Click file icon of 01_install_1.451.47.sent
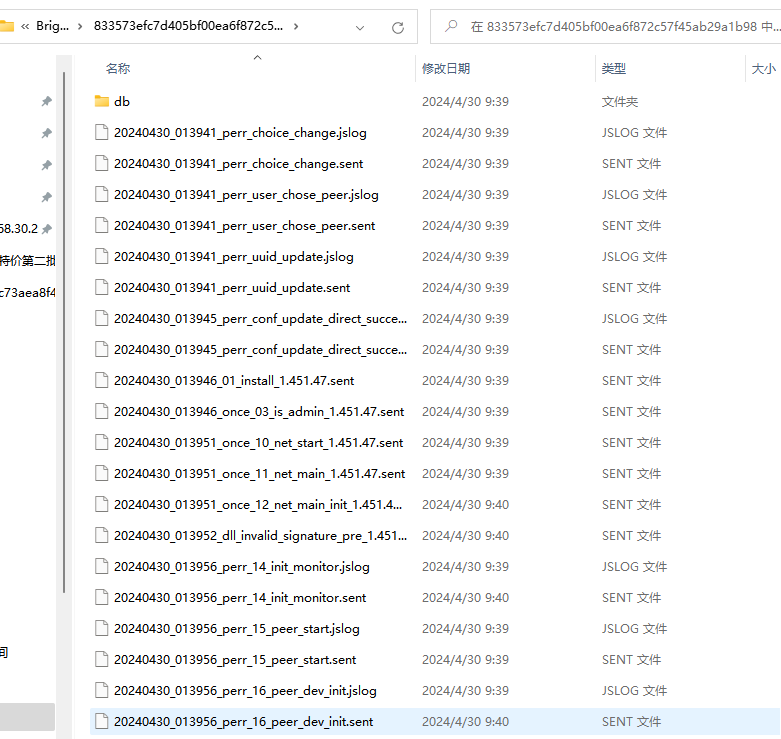781x739 pixels. tap(102, 380)
